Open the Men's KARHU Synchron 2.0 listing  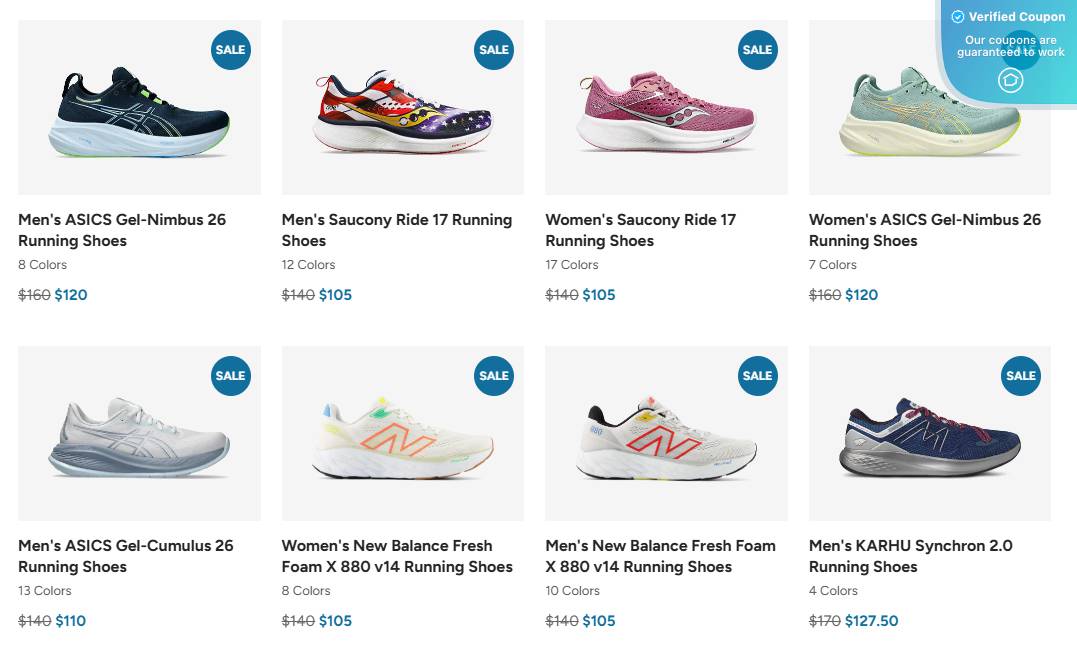(x=910, y=556)
